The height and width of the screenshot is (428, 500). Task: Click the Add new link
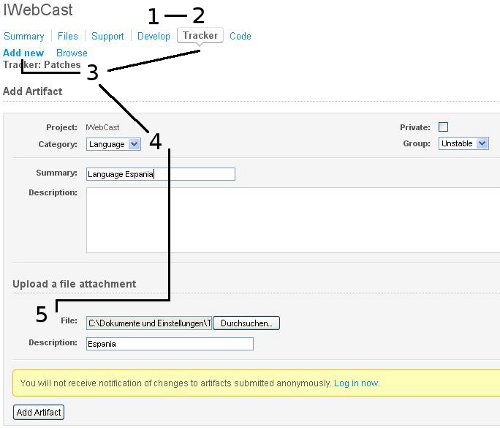(x=23, y=53)
